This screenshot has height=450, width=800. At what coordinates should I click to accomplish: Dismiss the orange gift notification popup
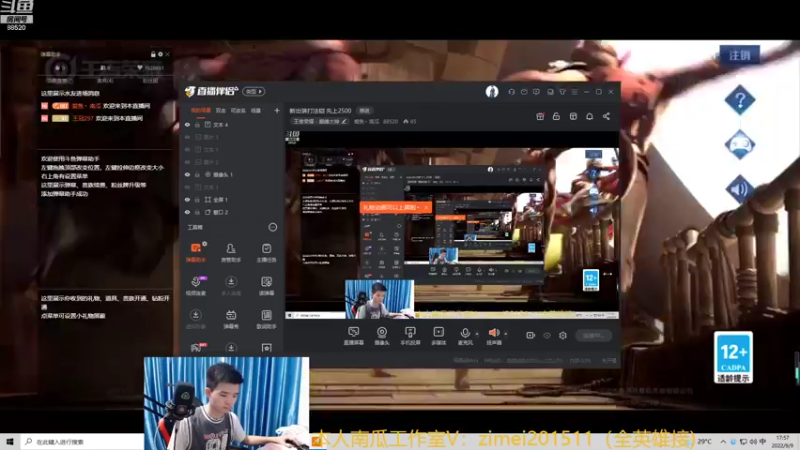pyautogui.click(x=426, y=207)
